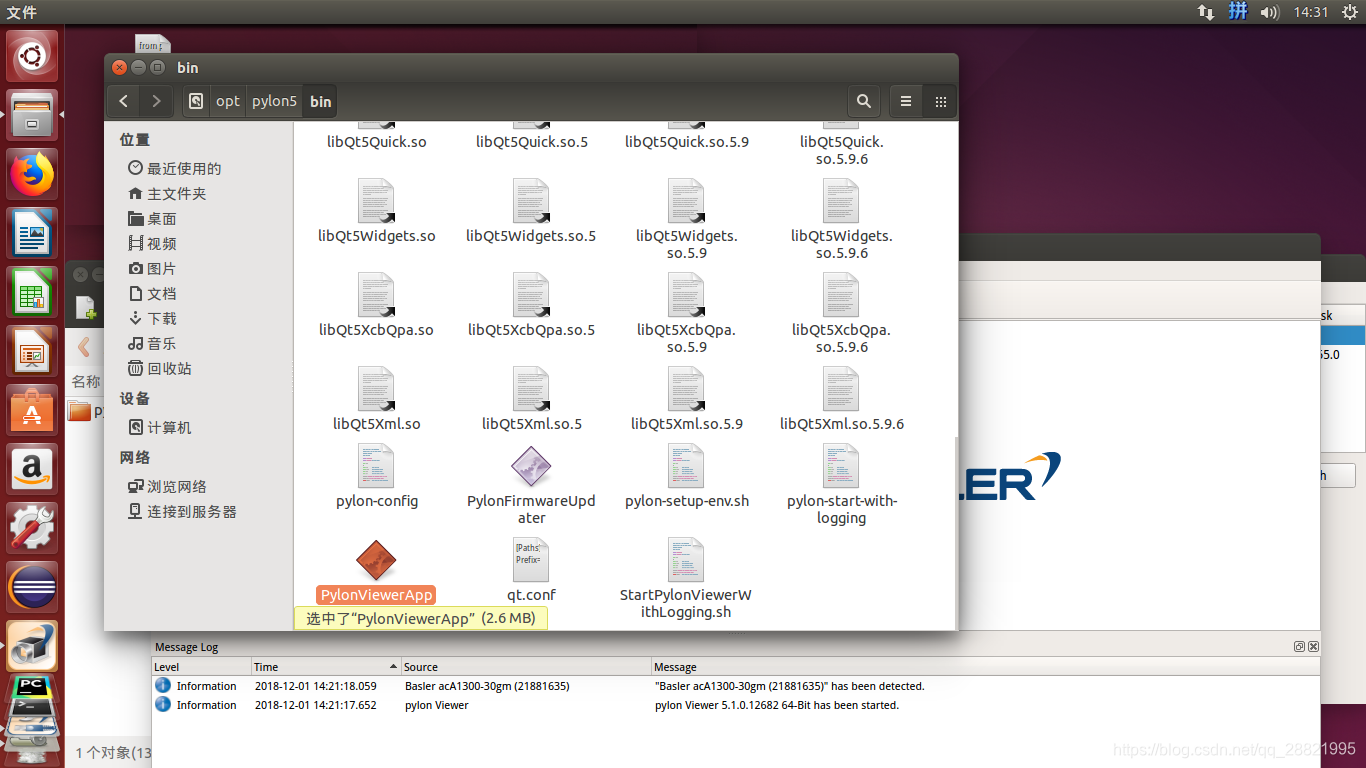The image size is (1366, 768).
Task: Select the pylon-setup-env.sh script
Action: 686,467
